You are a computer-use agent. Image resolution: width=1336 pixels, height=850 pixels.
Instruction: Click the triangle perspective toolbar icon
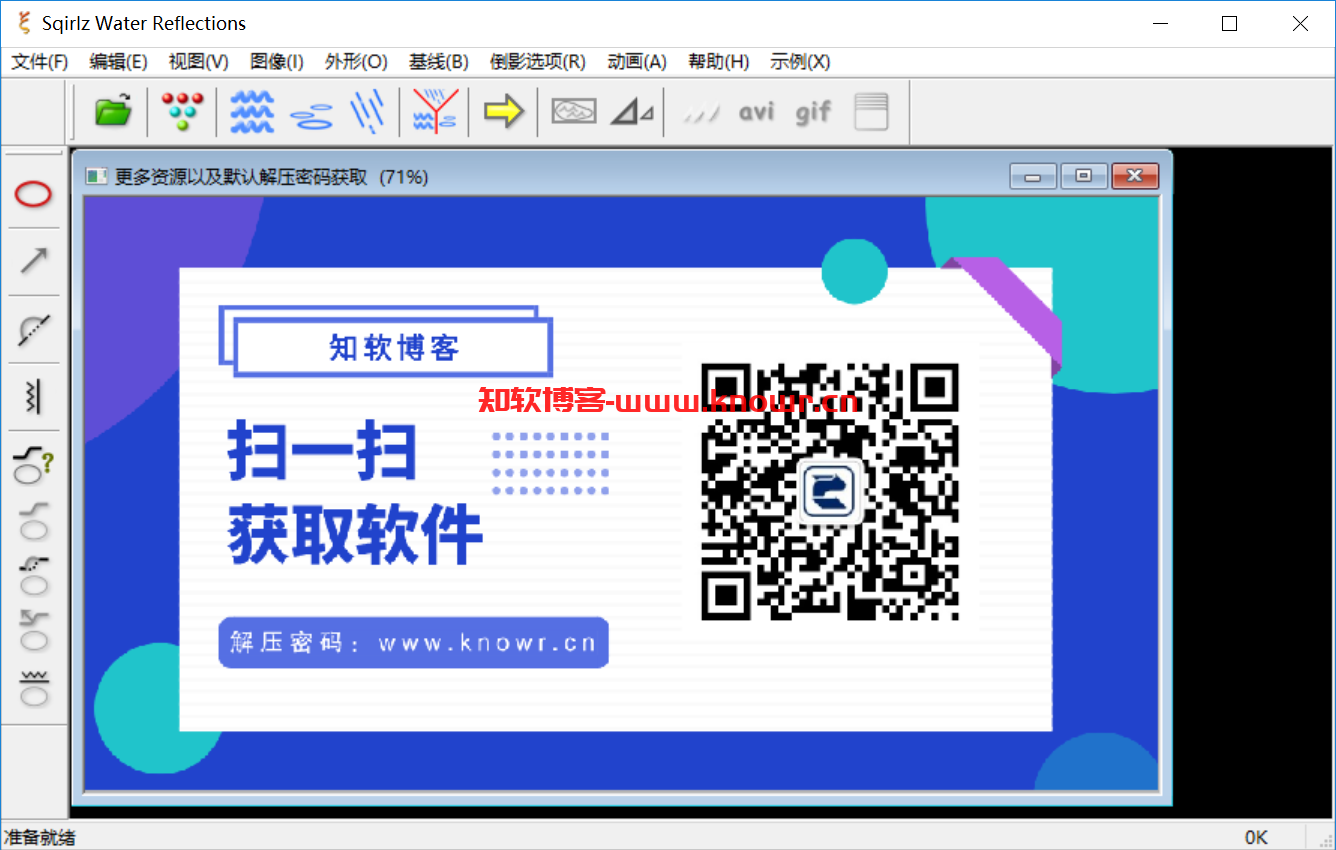632,111
